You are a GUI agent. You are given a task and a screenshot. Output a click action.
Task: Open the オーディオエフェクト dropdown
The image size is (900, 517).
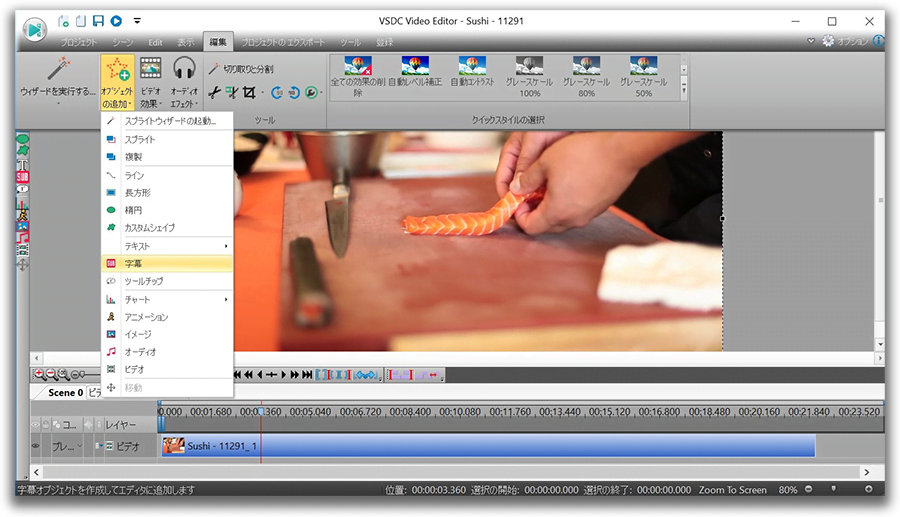point(183,80)
